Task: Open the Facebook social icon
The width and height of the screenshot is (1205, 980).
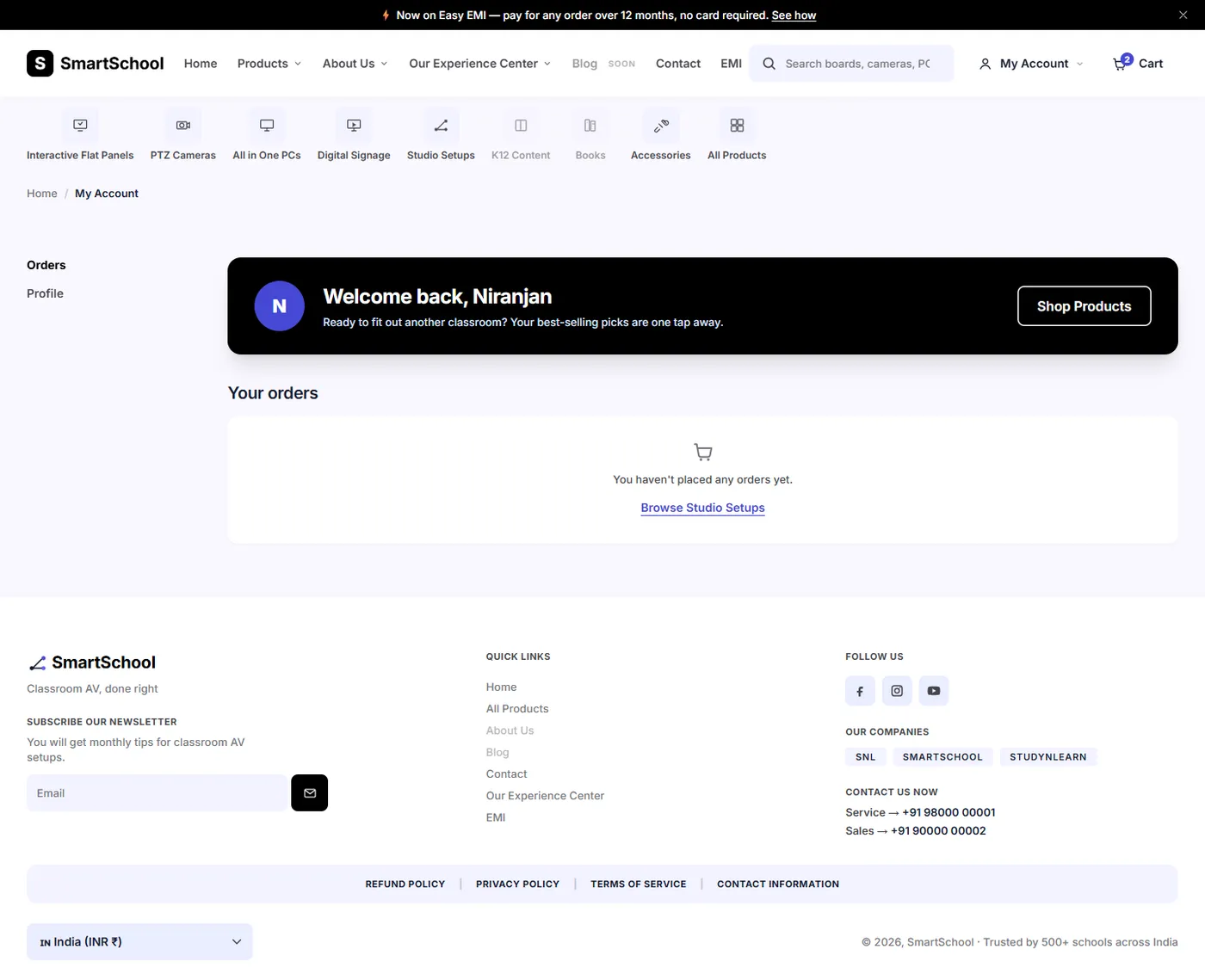Action: tap(860, 691)
